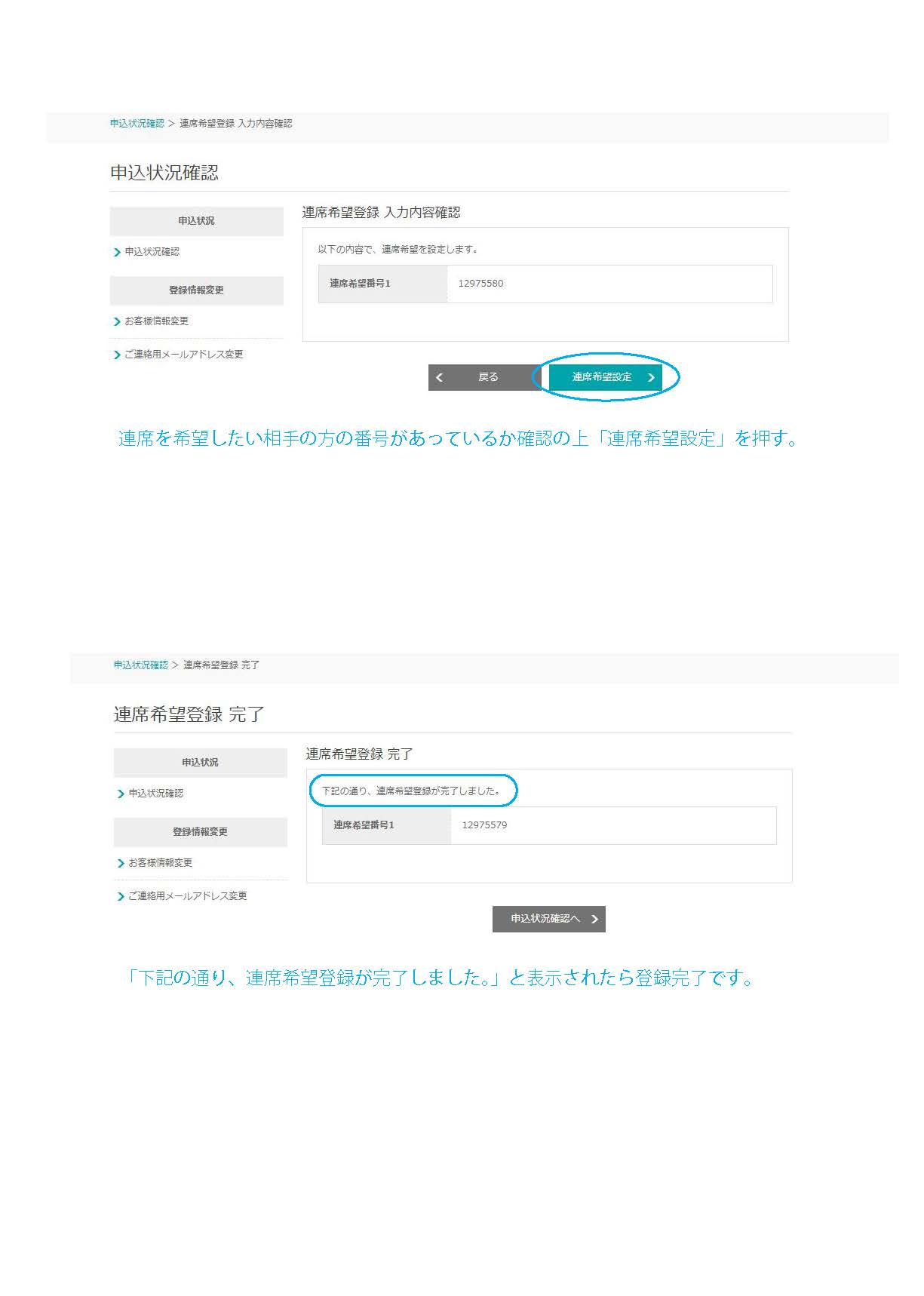
Task: Select ご連絡用メールアドレス変更 in the upper sidebar
Action: click(183, 355)
